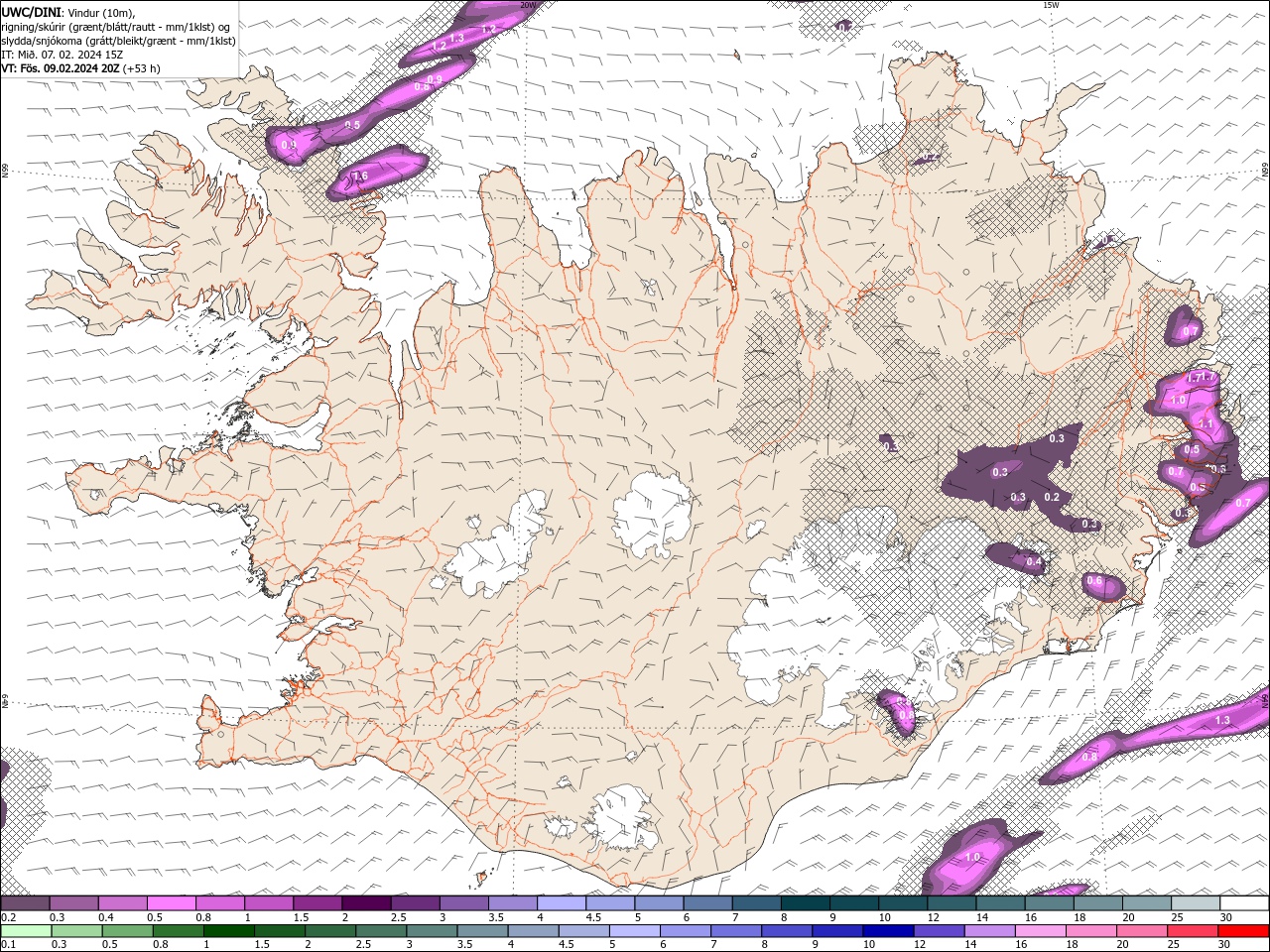Image resolution: width=1270 pixels, height=952 pixels.
Task: Click the pale grey 25 snow legend swatch
Action: [x=1196, y=903]
